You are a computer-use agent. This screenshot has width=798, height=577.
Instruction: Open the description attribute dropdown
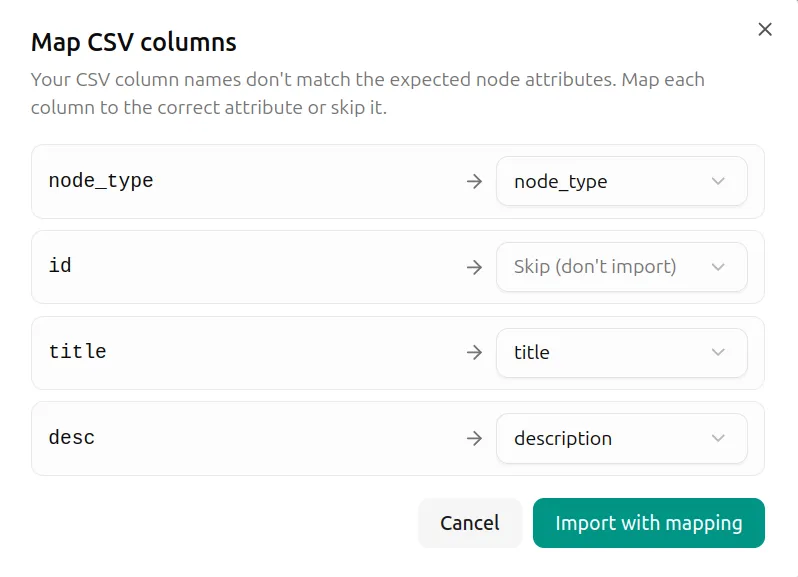coord(621,438)
